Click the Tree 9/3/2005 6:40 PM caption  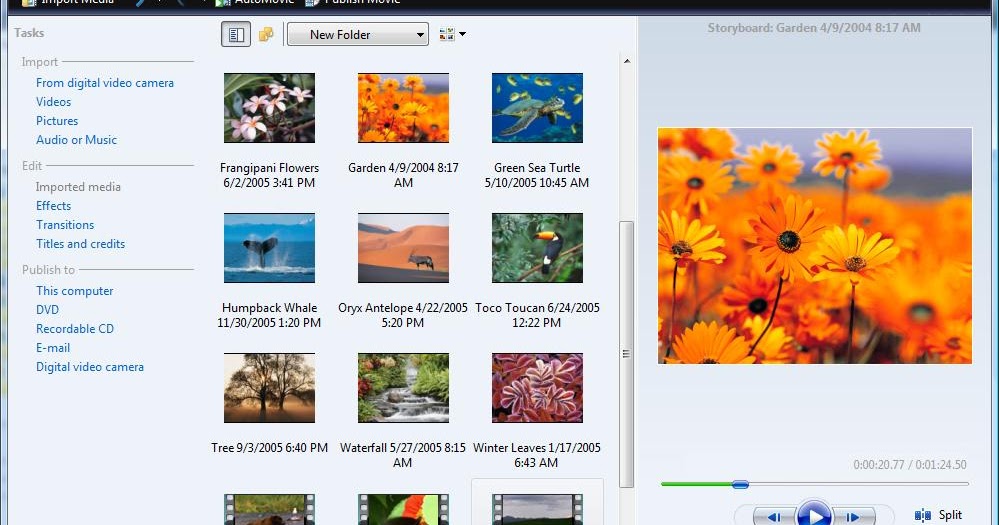pyautogui.click(x=270, y=448)
